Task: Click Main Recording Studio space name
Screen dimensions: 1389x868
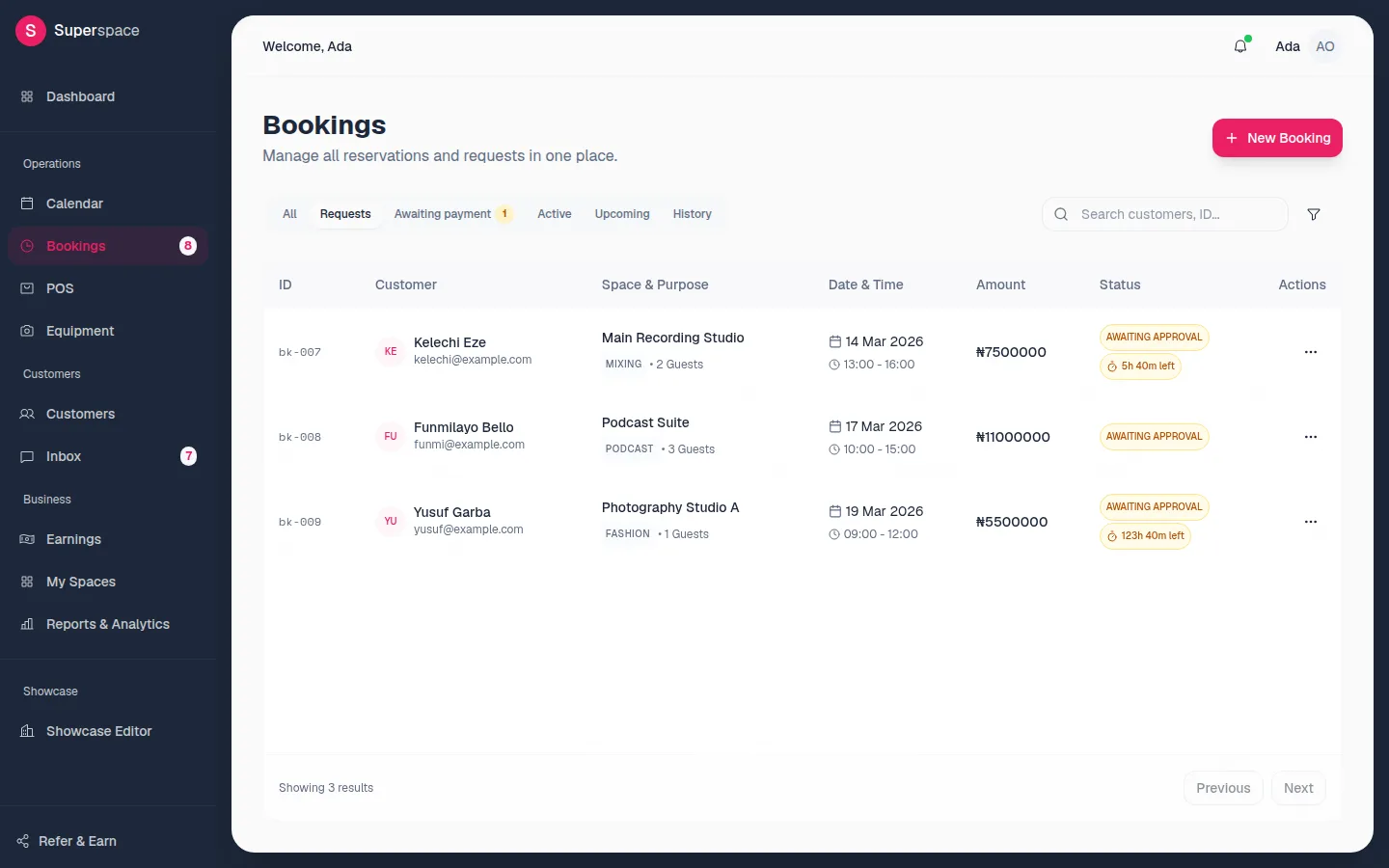Action: pos(673,338)
